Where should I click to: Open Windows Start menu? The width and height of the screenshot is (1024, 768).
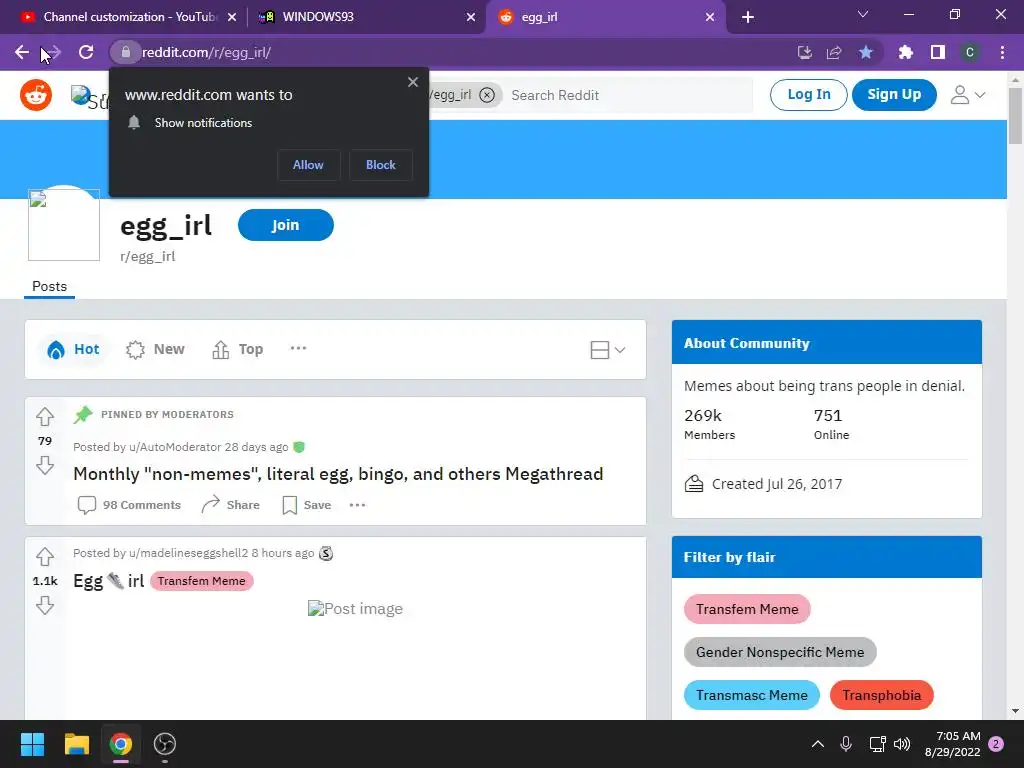point(32,744)
